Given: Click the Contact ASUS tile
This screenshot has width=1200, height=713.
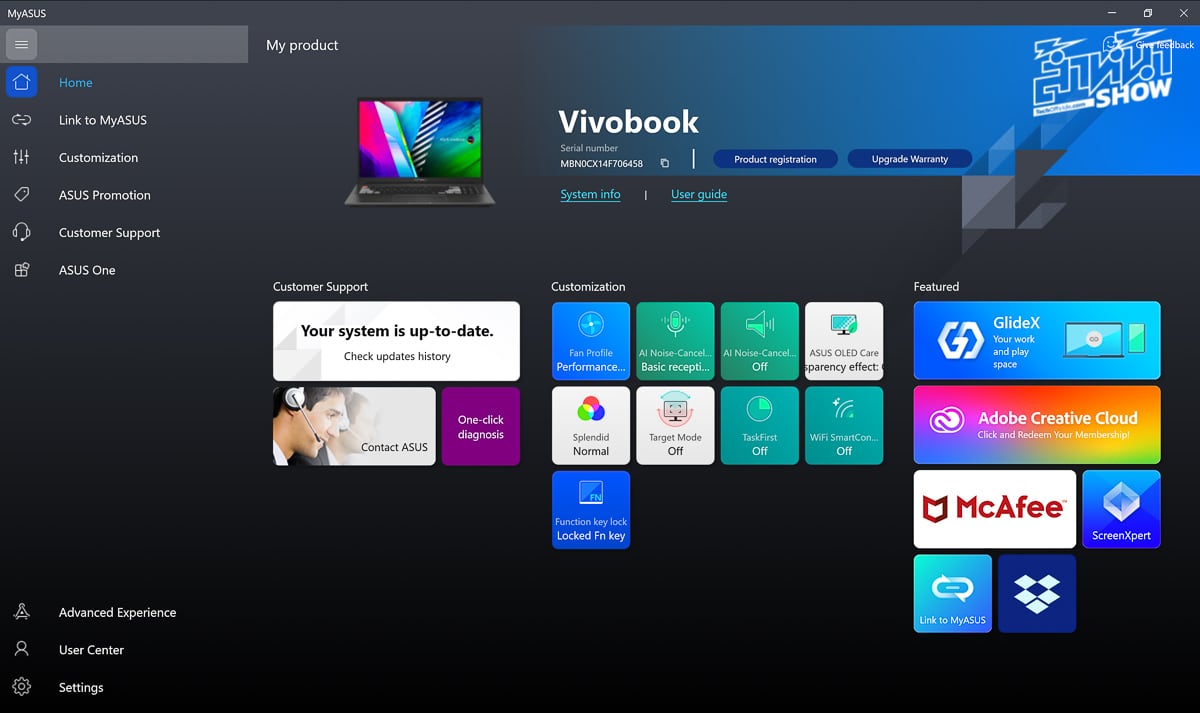Looking at the screenshot, I should (x=354, y=426).
